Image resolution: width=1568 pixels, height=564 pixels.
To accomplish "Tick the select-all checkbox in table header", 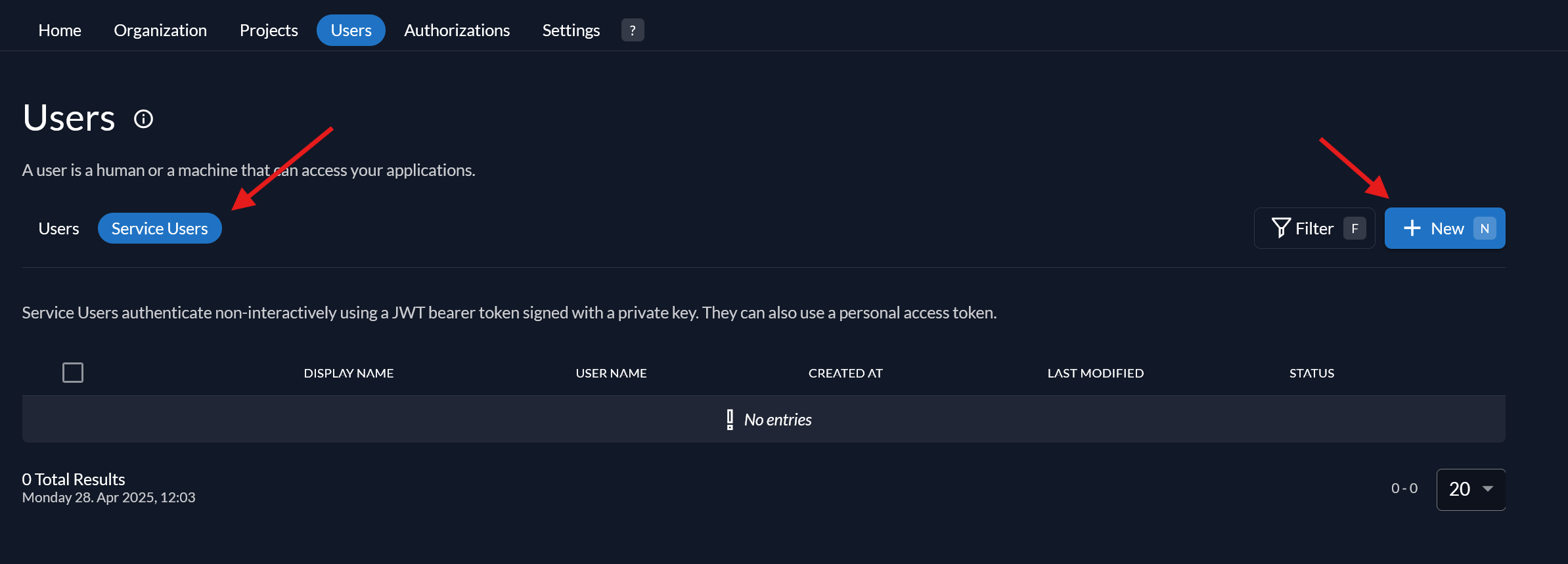I will pos(73,373).
